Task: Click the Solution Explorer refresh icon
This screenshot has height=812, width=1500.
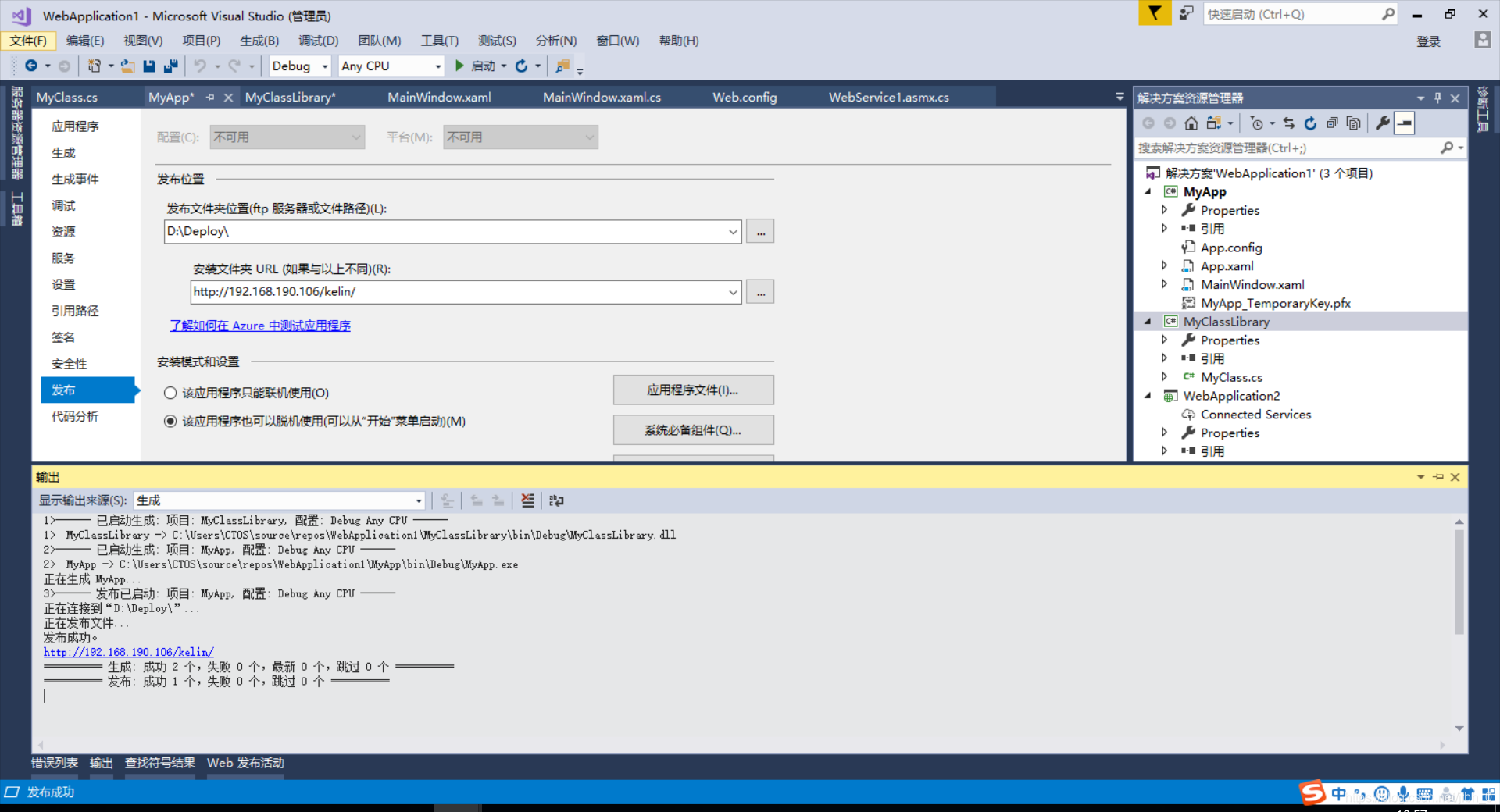Action: coord(1310,123)
